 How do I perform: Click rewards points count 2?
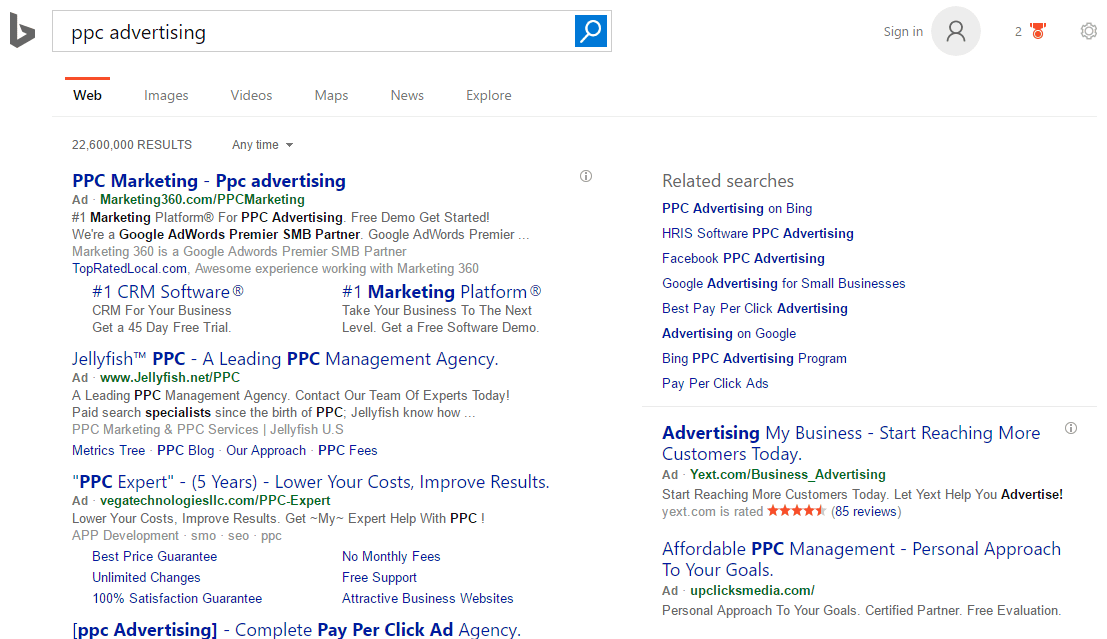click(x=1018, y=32)
